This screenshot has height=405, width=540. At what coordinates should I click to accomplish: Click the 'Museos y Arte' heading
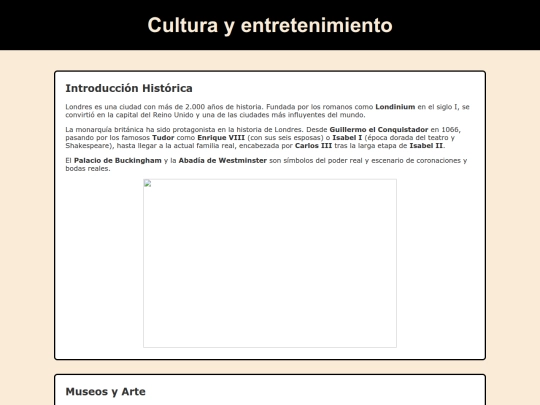(105, 392)
